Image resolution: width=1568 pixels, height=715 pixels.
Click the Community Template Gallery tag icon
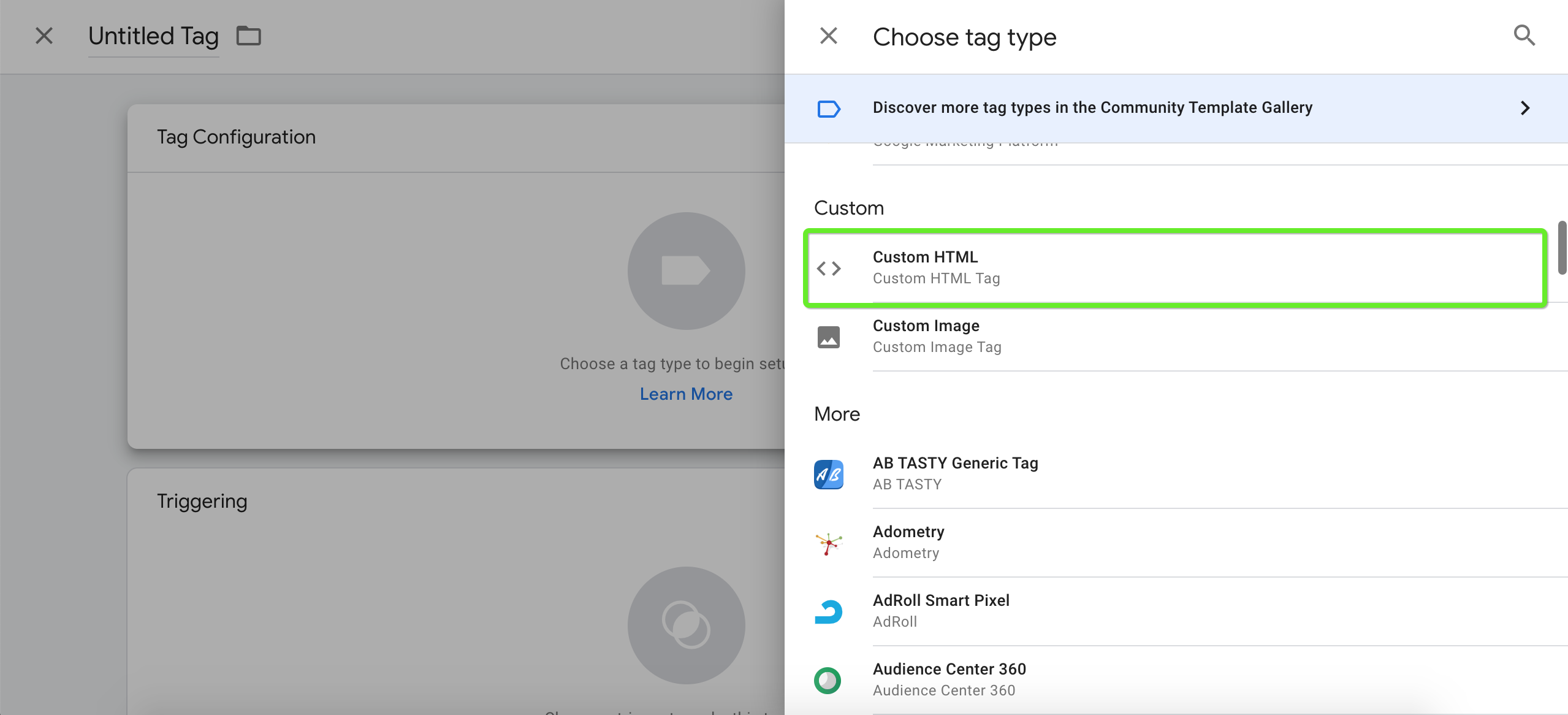click(829, 109)
